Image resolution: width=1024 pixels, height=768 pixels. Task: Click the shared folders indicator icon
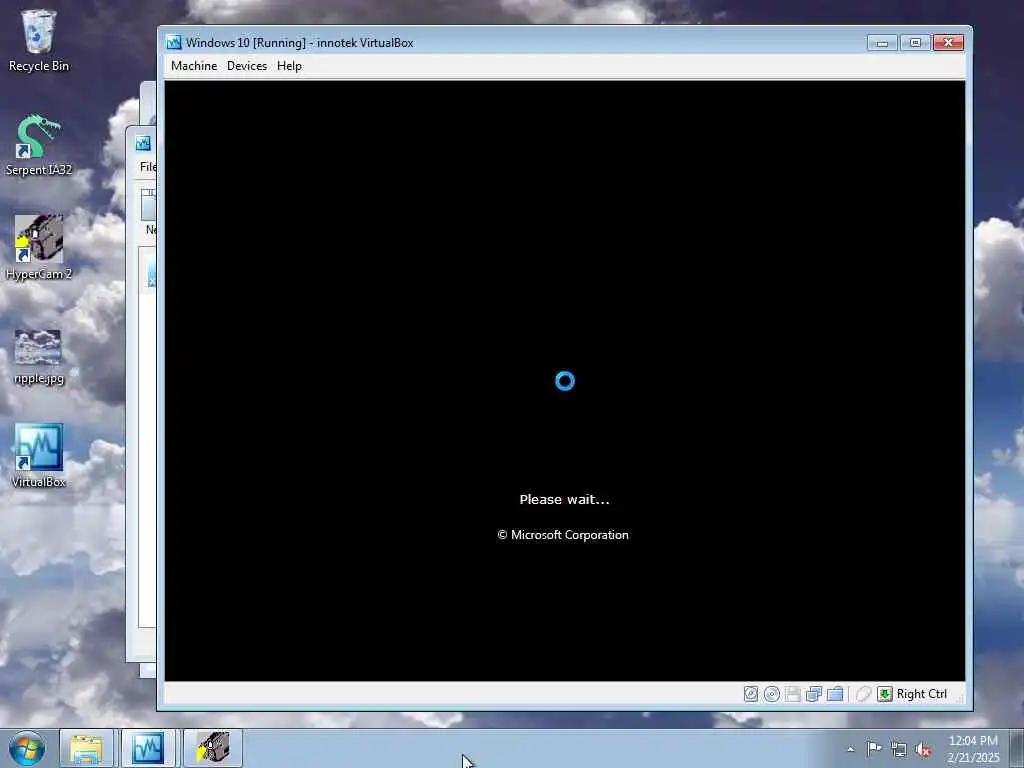point(835,694)
